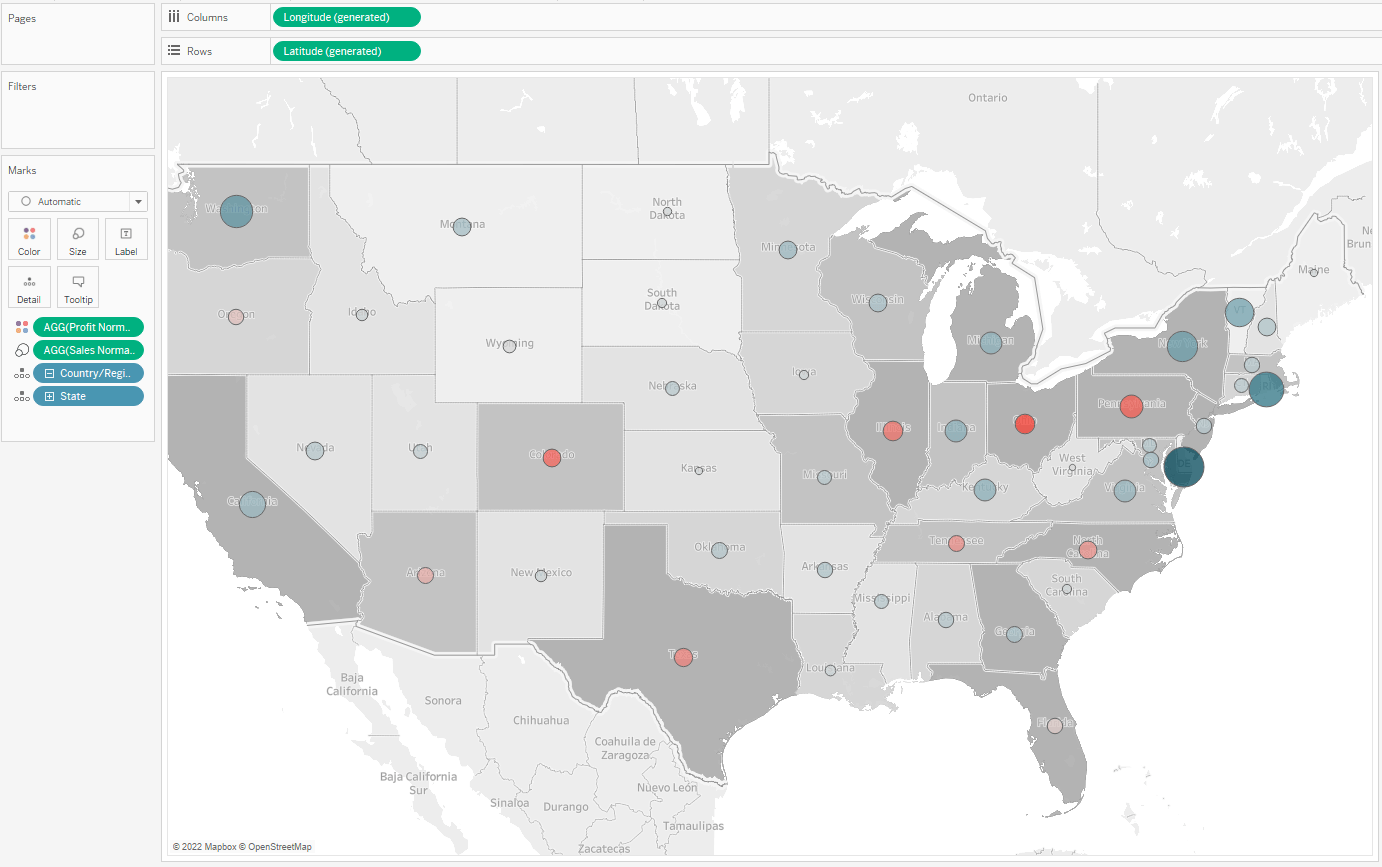
Task: Click color icon beside AGG(Profit Norm..) pill
Action: click(21, 327)
